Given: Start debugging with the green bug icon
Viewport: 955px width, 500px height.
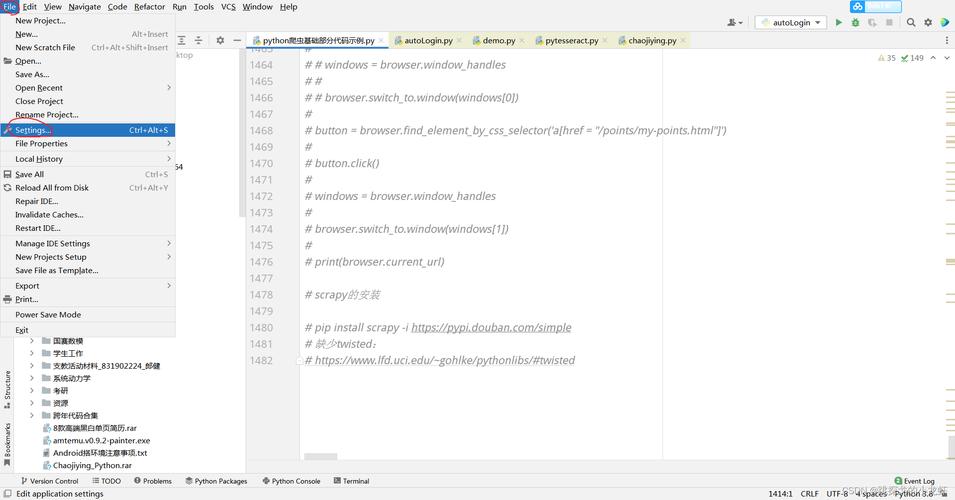Looking at the screenshot, I should click(x=854, y=22).
